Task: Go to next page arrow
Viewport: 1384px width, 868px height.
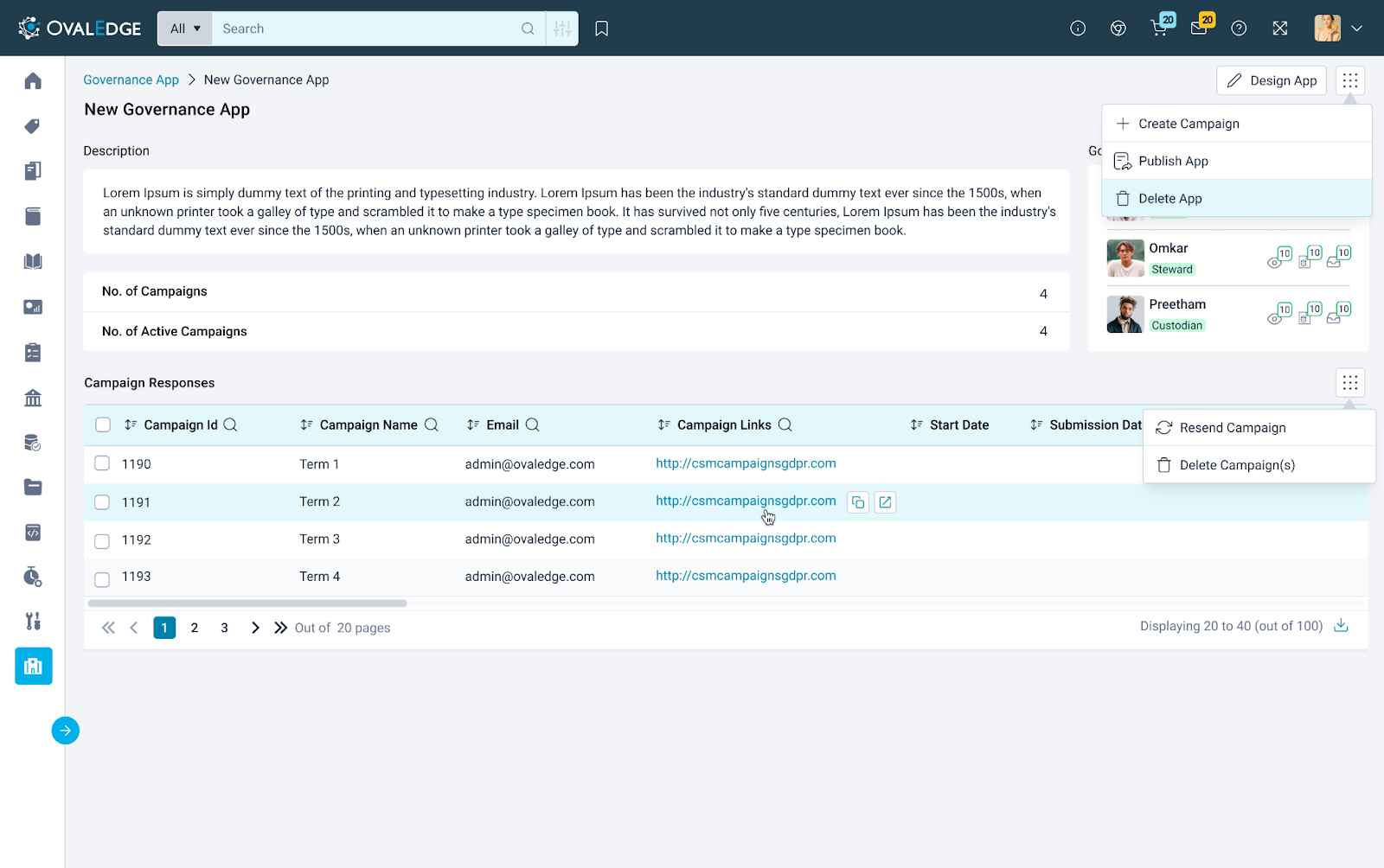Action: coord(255,628)
